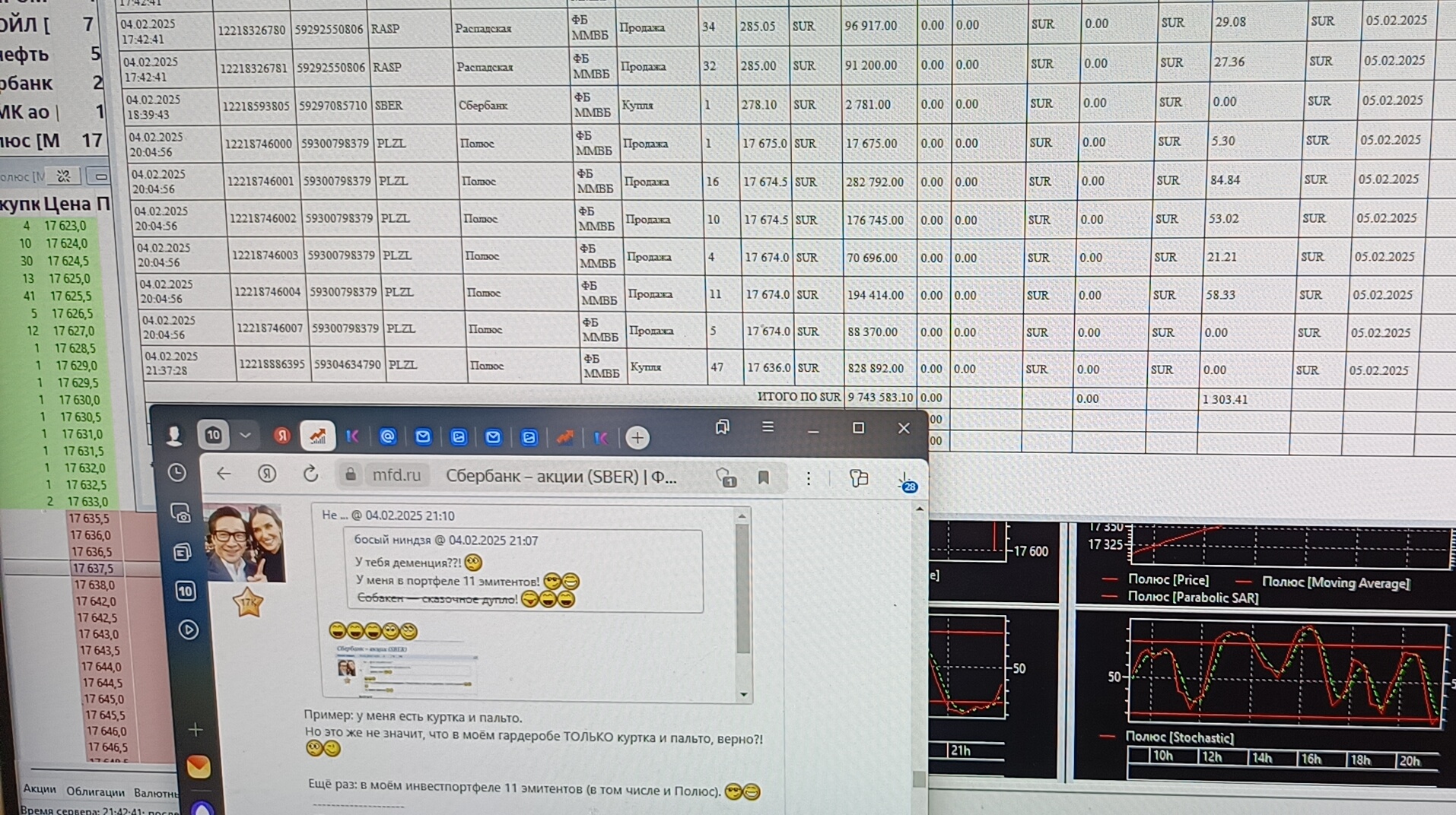The height and width of the screenshot is (815, 1456).
Task: Click trade amount 282 792.00
Action: pos(875,182)
